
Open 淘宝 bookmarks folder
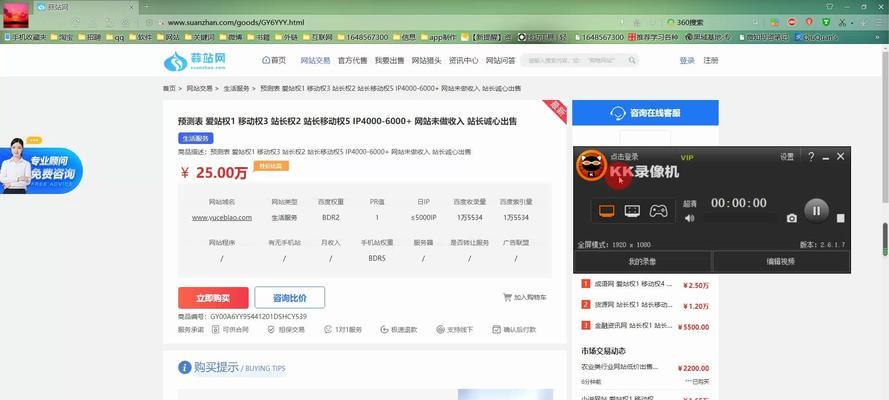point(61,37)
